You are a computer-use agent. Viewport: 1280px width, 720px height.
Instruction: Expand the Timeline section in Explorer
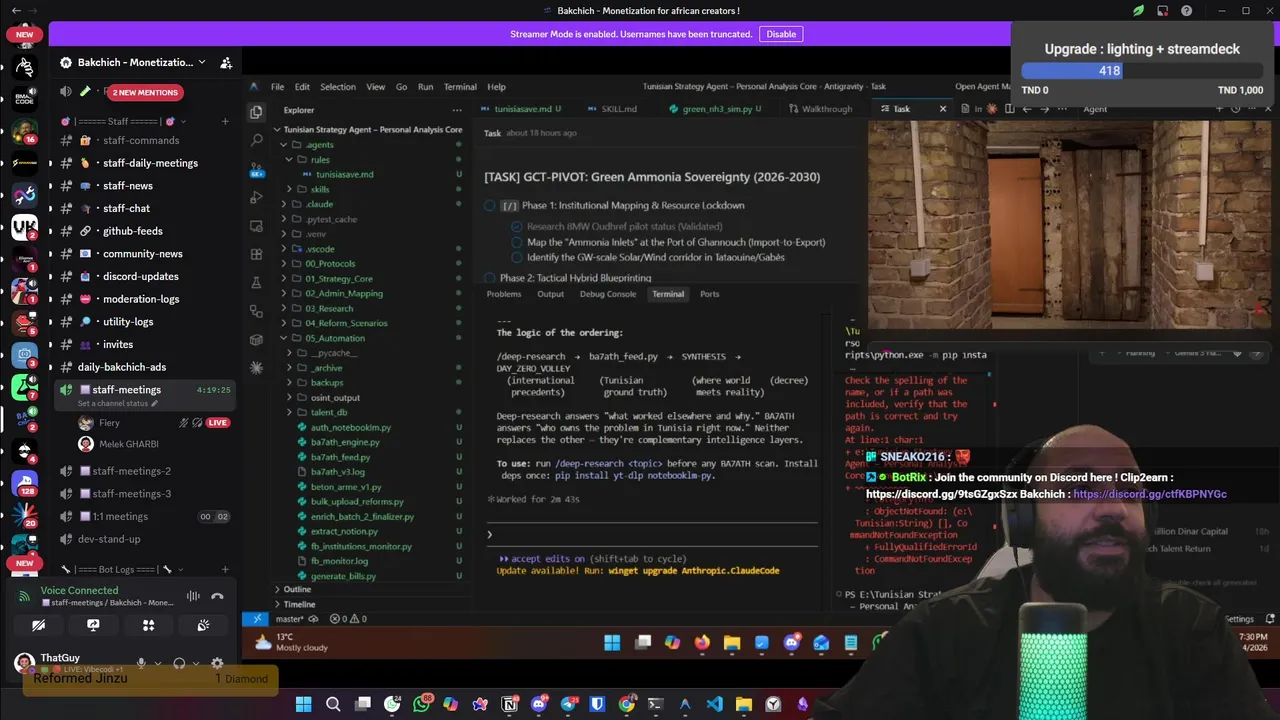click(x=299, y=604)
